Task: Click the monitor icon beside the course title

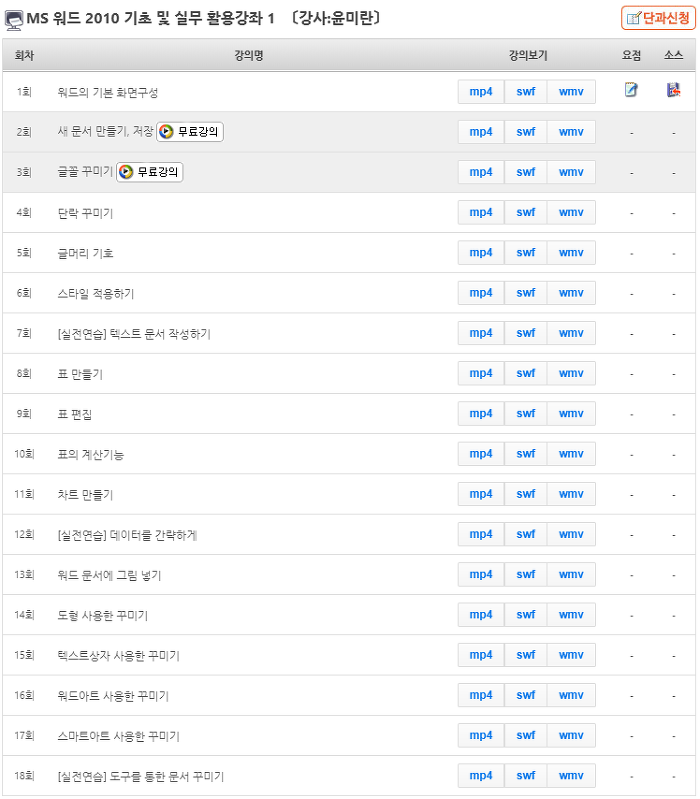Action: click(x=13, y=20)
